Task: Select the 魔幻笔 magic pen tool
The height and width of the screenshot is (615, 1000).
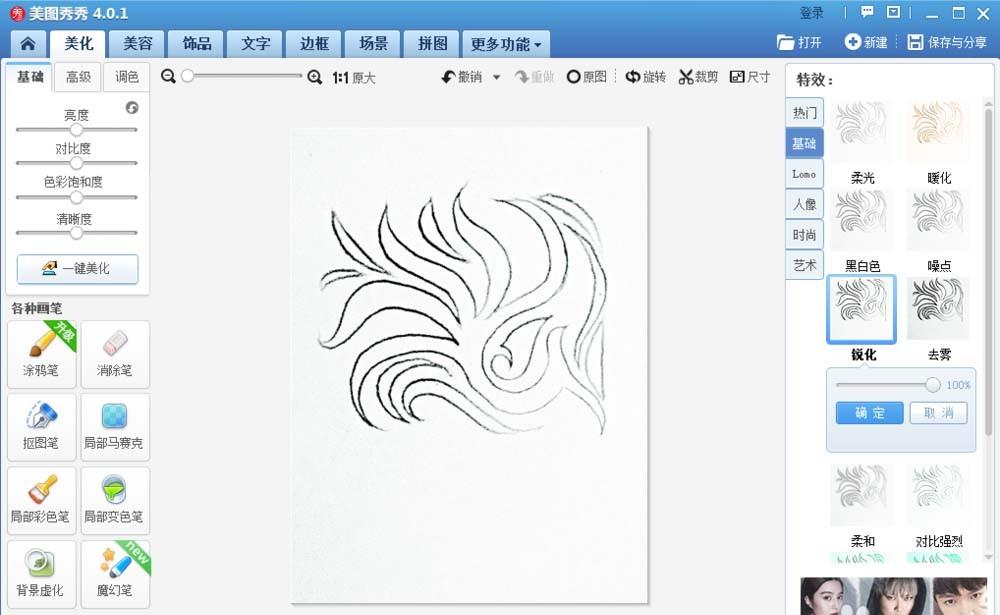Action: (114, 573)
